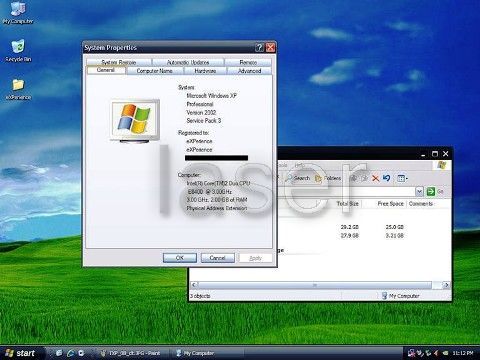Click the green Go arrow button
The width and height of the screenshot is (480, 360).
431,191
